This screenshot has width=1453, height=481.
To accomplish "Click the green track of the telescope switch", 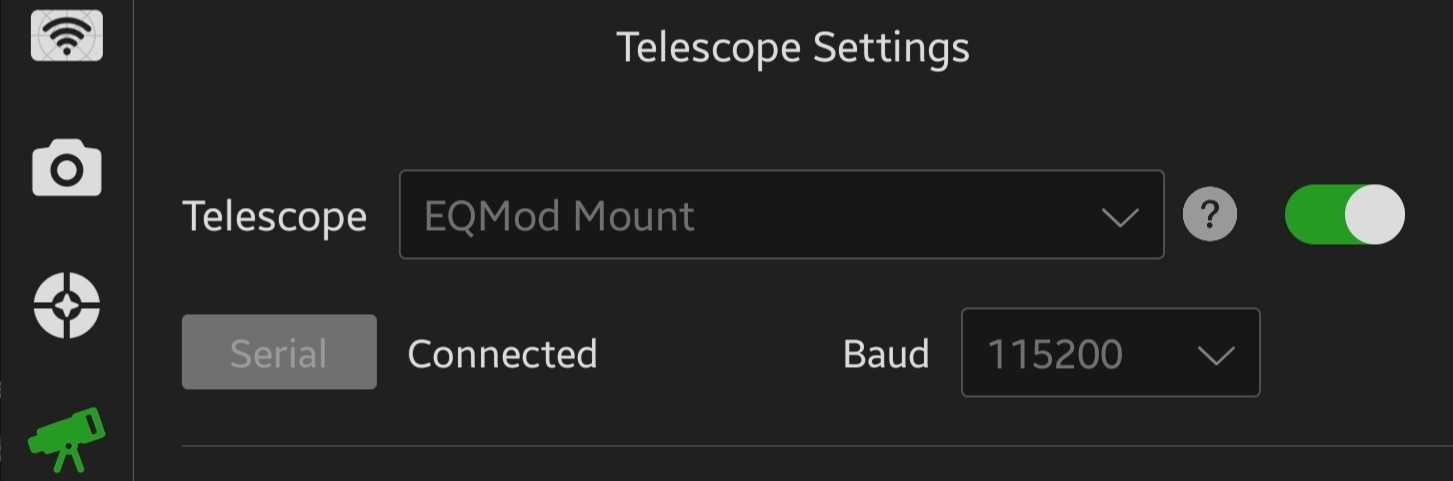I will tap(1312, 214).
